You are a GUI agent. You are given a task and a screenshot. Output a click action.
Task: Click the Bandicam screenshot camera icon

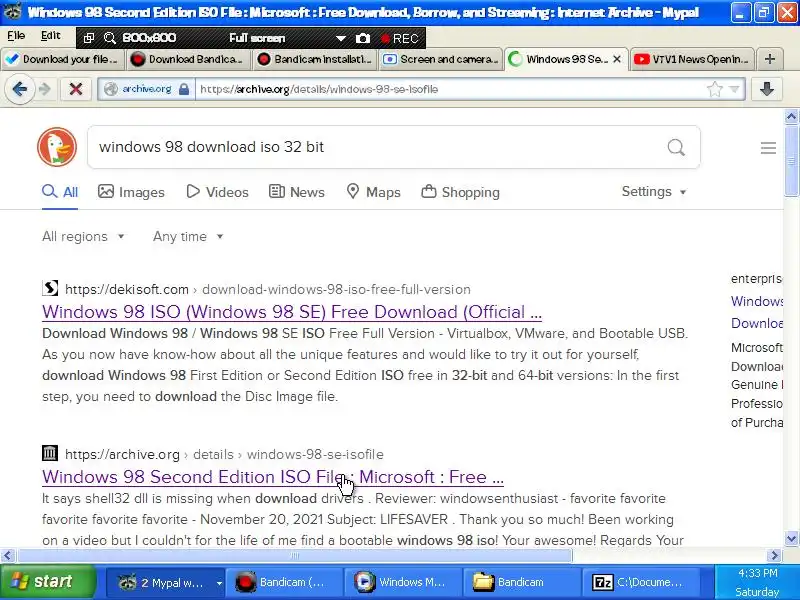(363, 38)
